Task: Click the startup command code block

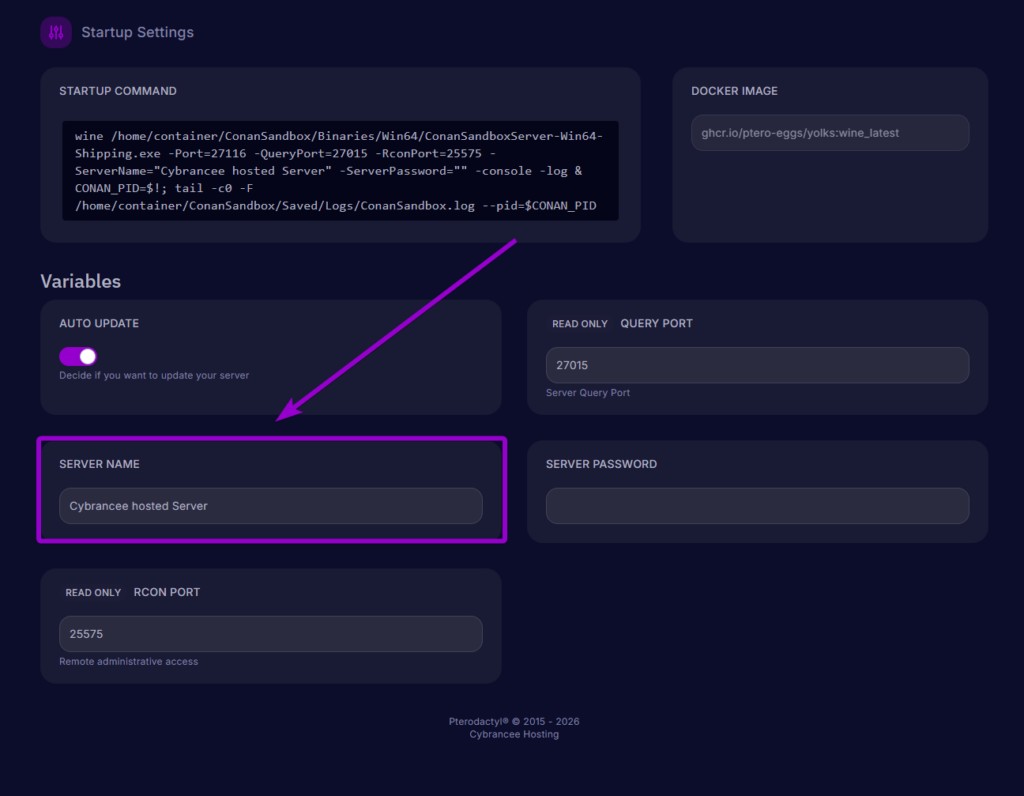Action: click(x=340, y=170)
